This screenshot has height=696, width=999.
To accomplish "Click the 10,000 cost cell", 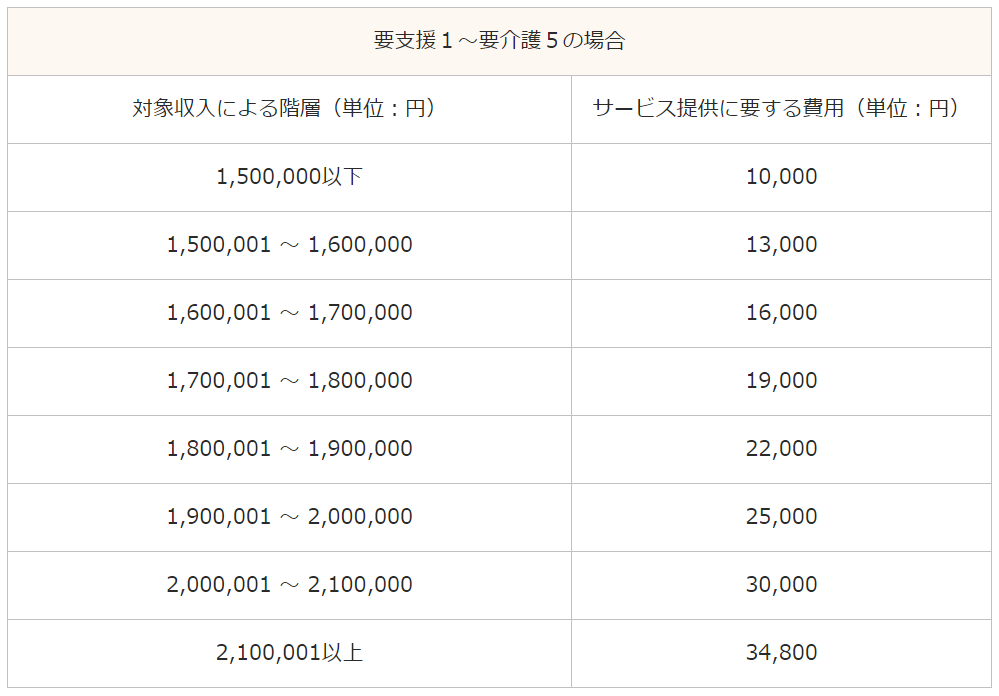I will coord(781,177).
